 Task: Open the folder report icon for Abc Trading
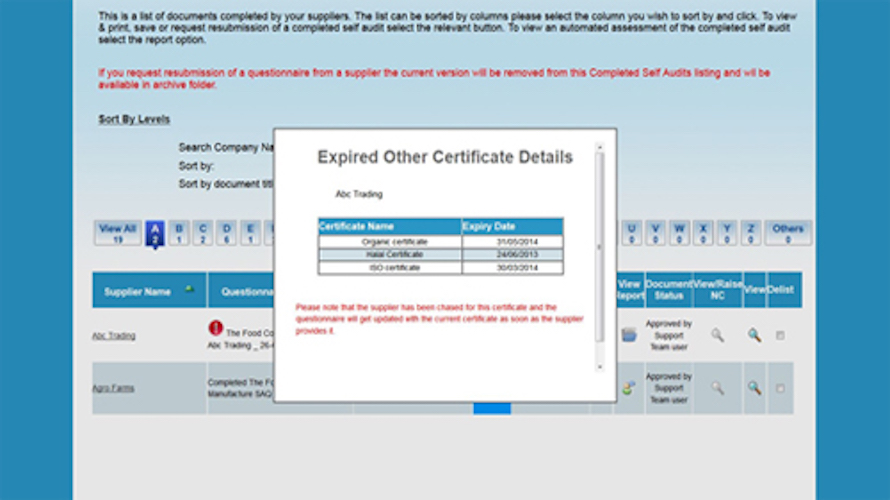628,335
